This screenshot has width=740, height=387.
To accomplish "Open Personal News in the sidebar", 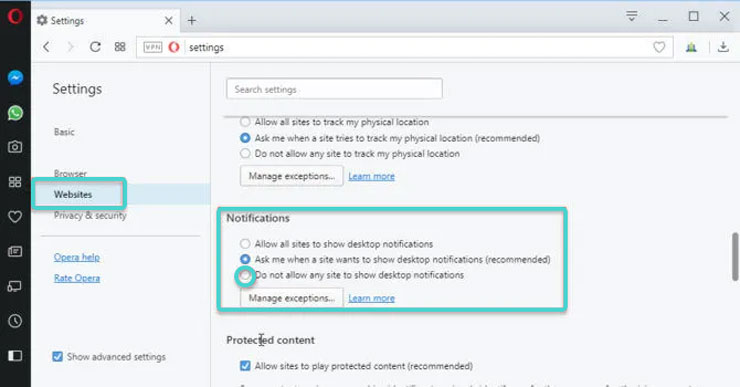I will [15, 252].
